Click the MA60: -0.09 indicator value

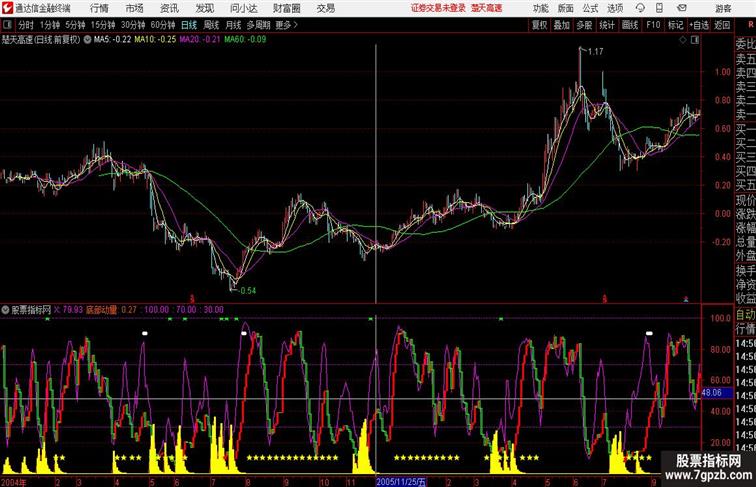(245, 40)
